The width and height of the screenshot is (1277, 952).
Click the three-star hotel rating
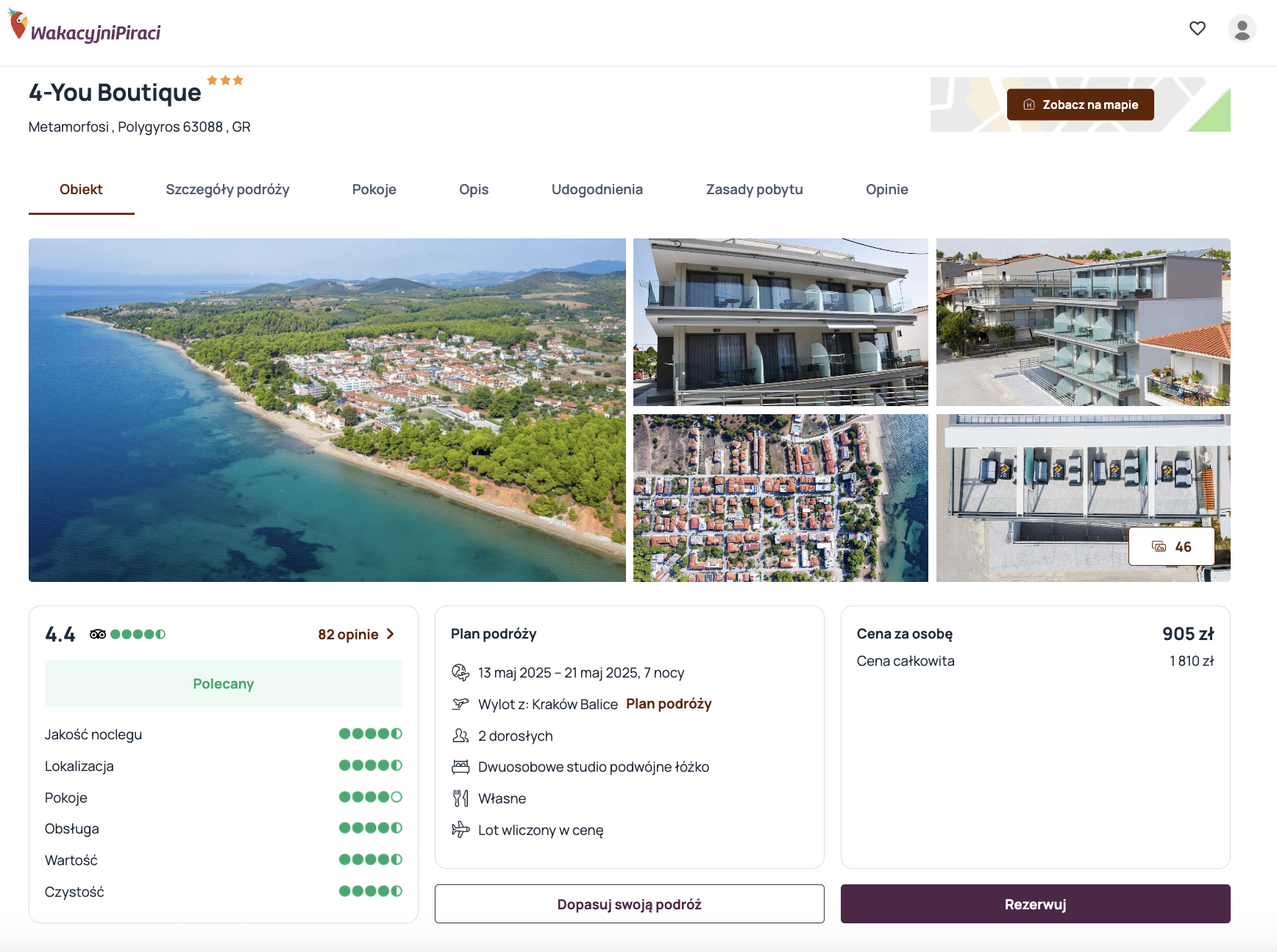[225, 80]
